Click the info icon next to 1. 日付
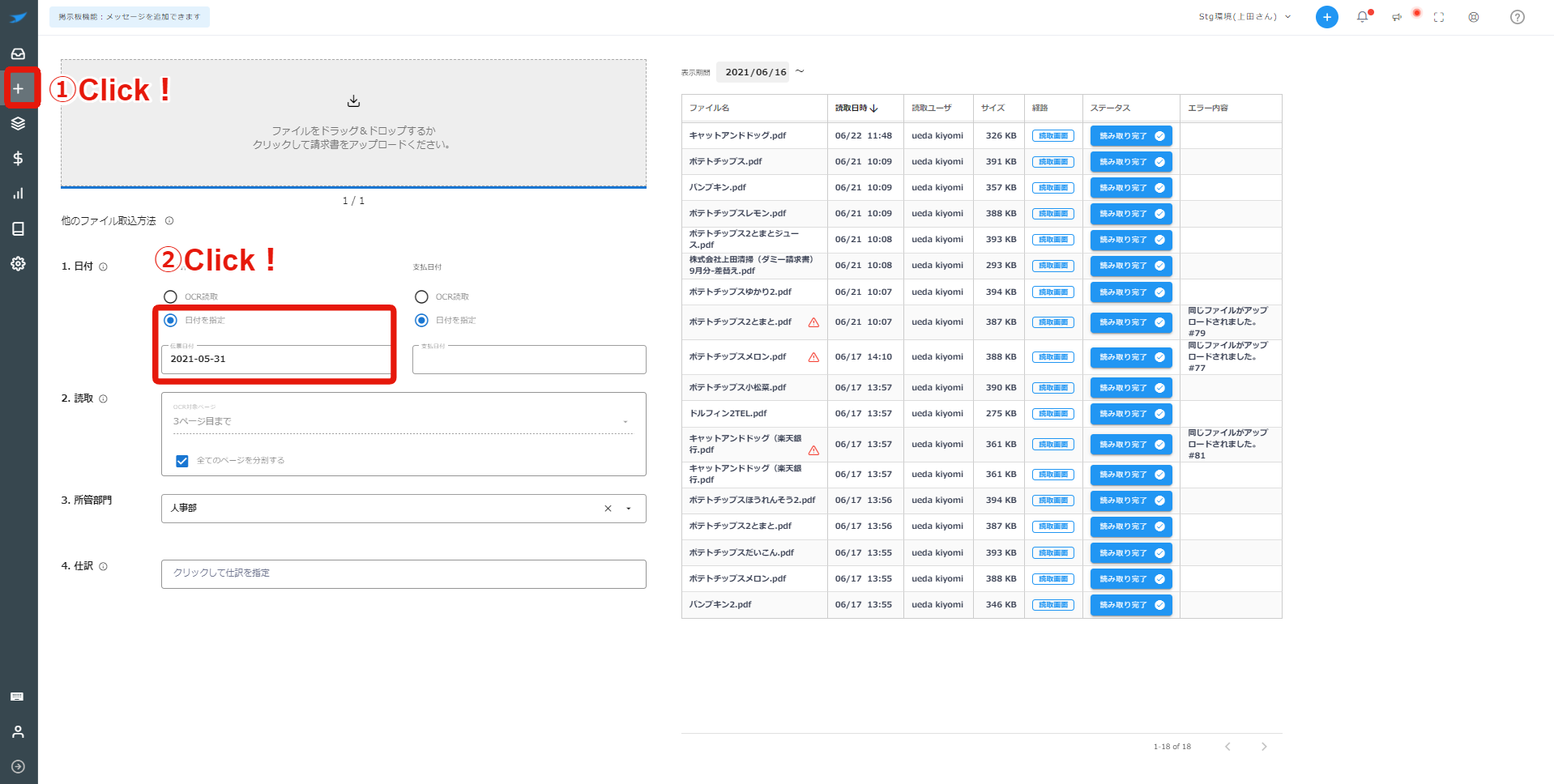 (x=103, y=266)
